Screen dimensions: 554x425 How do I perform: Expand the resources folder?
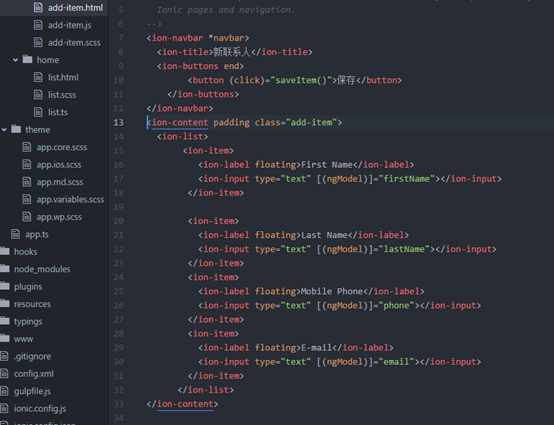[32, 304]
